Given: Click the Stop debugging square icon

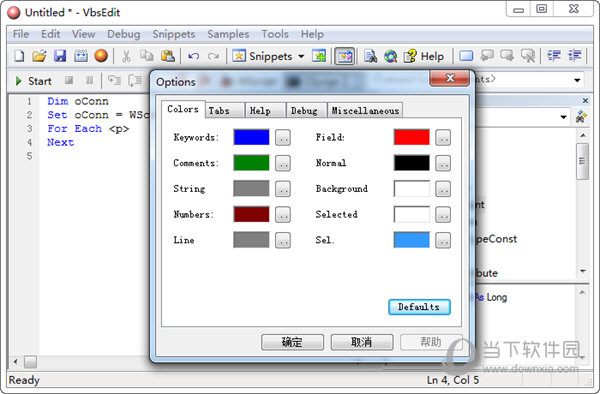Looking at the screenshot, I should point(69,80).
